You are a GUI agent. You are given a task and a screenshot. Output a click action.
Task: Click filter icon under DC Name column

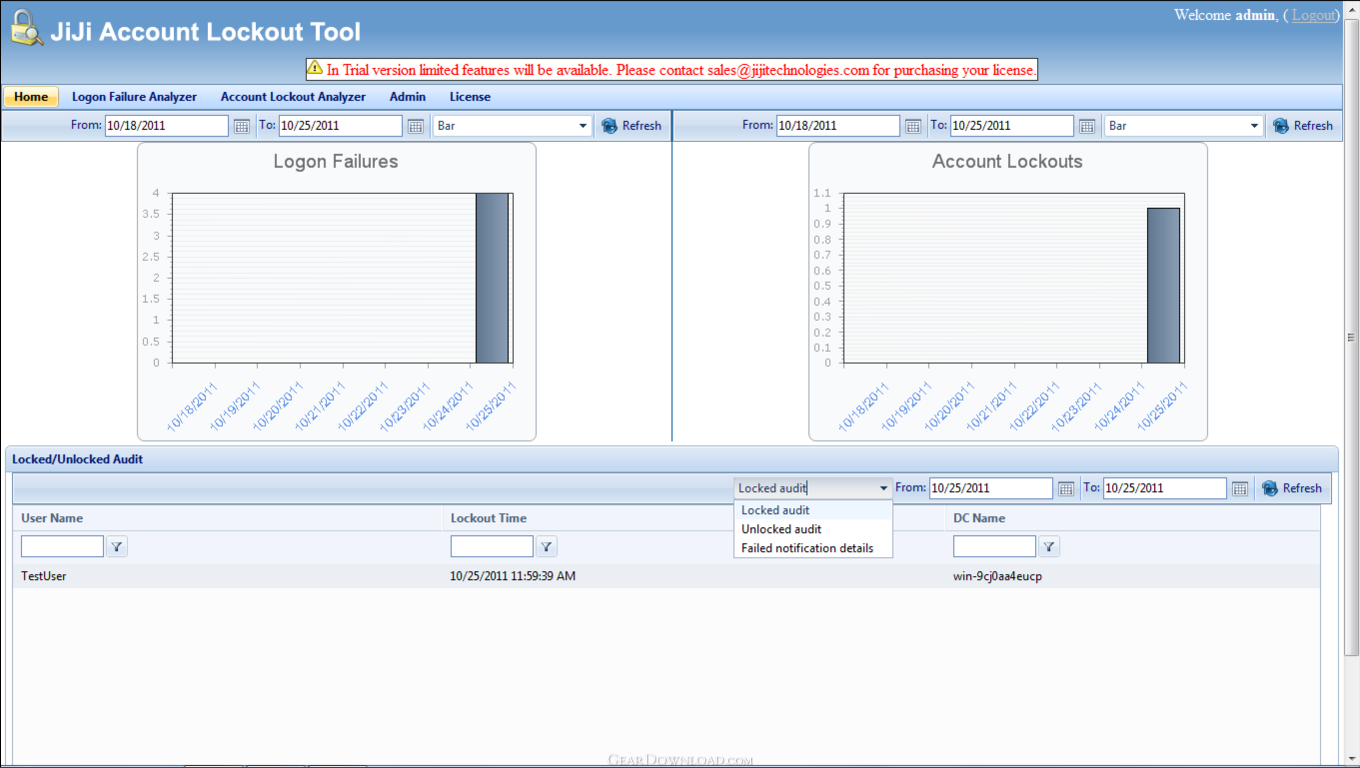click(x=1049, y=547)
